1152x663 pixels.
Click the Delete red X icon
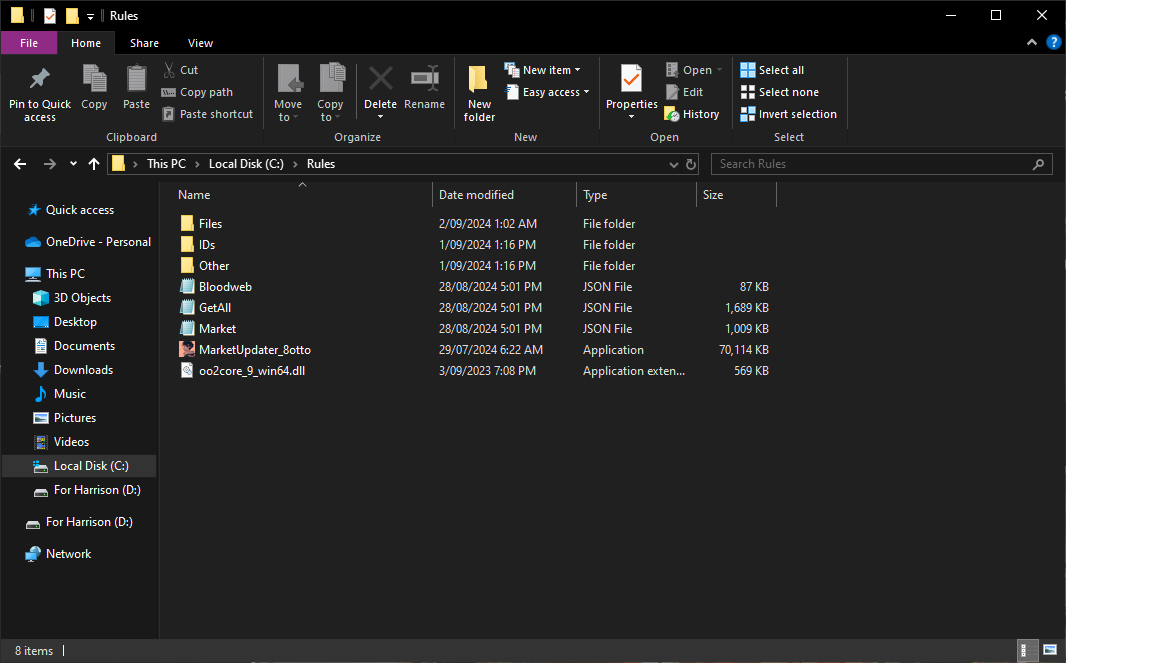[381, 78]
